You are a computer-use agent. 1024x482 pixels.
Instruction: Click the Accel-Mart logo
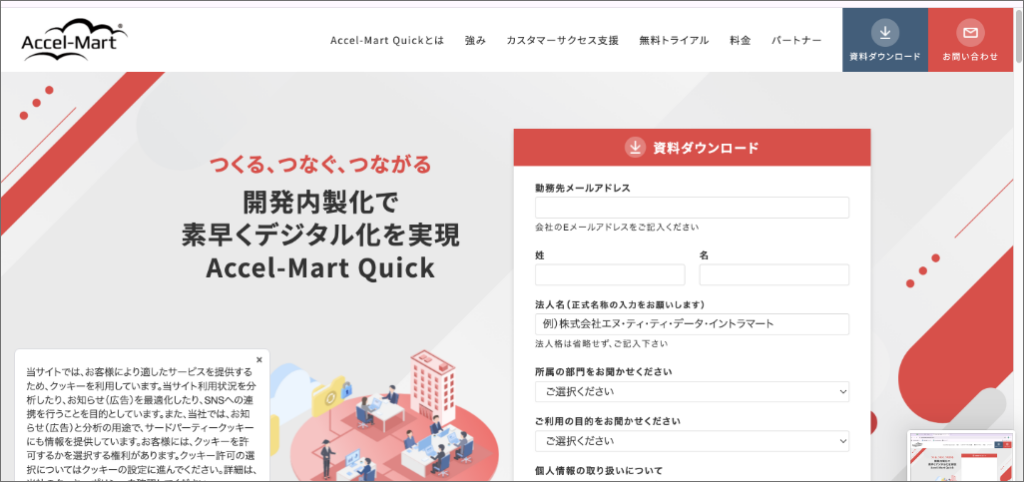click(74, 40)
